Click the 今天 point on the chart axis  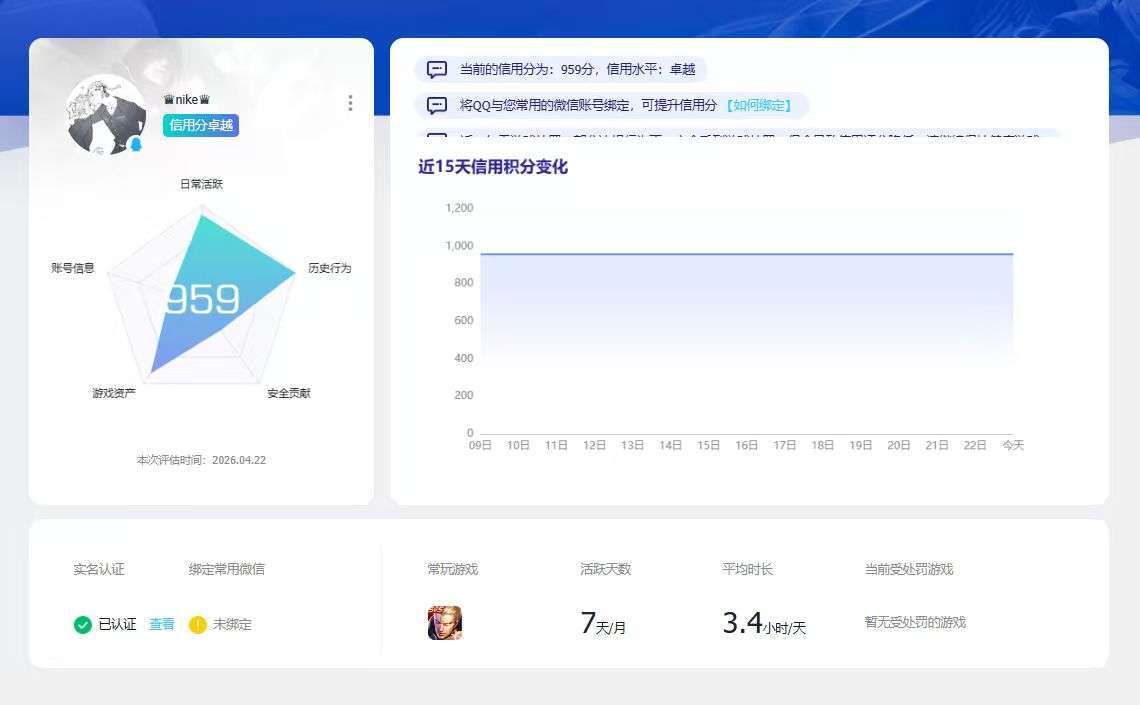[1013, 445]
